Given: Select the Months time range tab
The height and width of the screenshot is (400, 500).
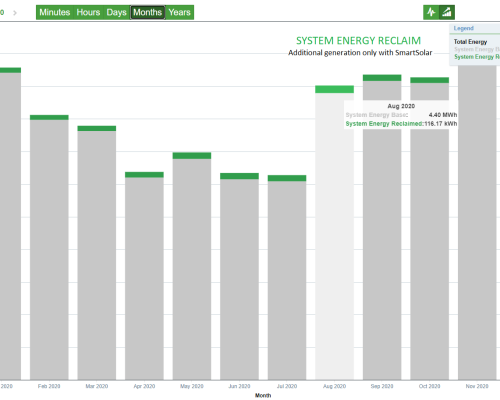Looking at the screenshot, I should (148, 12).
